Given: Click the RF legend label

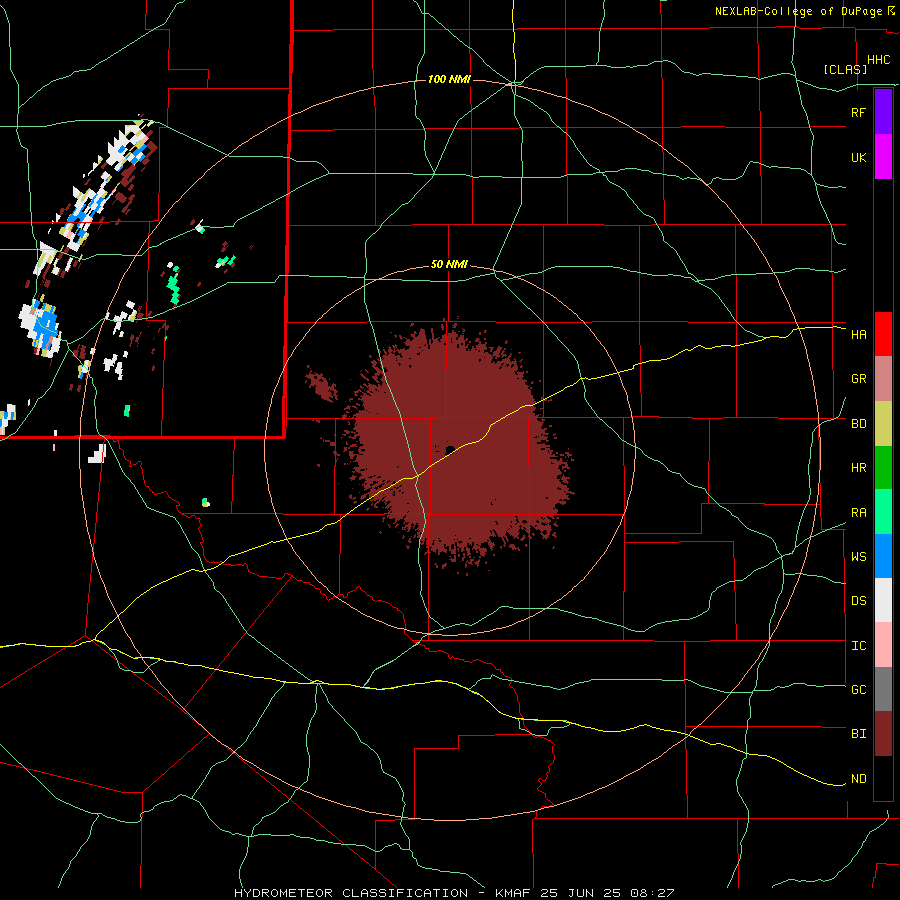Looking at the screenshot, I should click(x=858, y=112).
